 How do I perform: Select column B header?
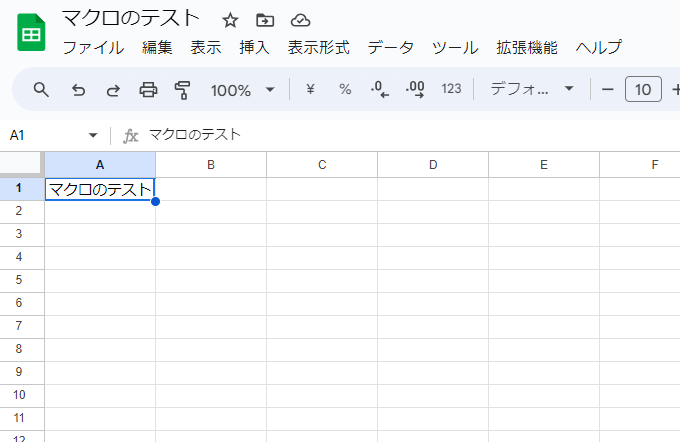211,164
